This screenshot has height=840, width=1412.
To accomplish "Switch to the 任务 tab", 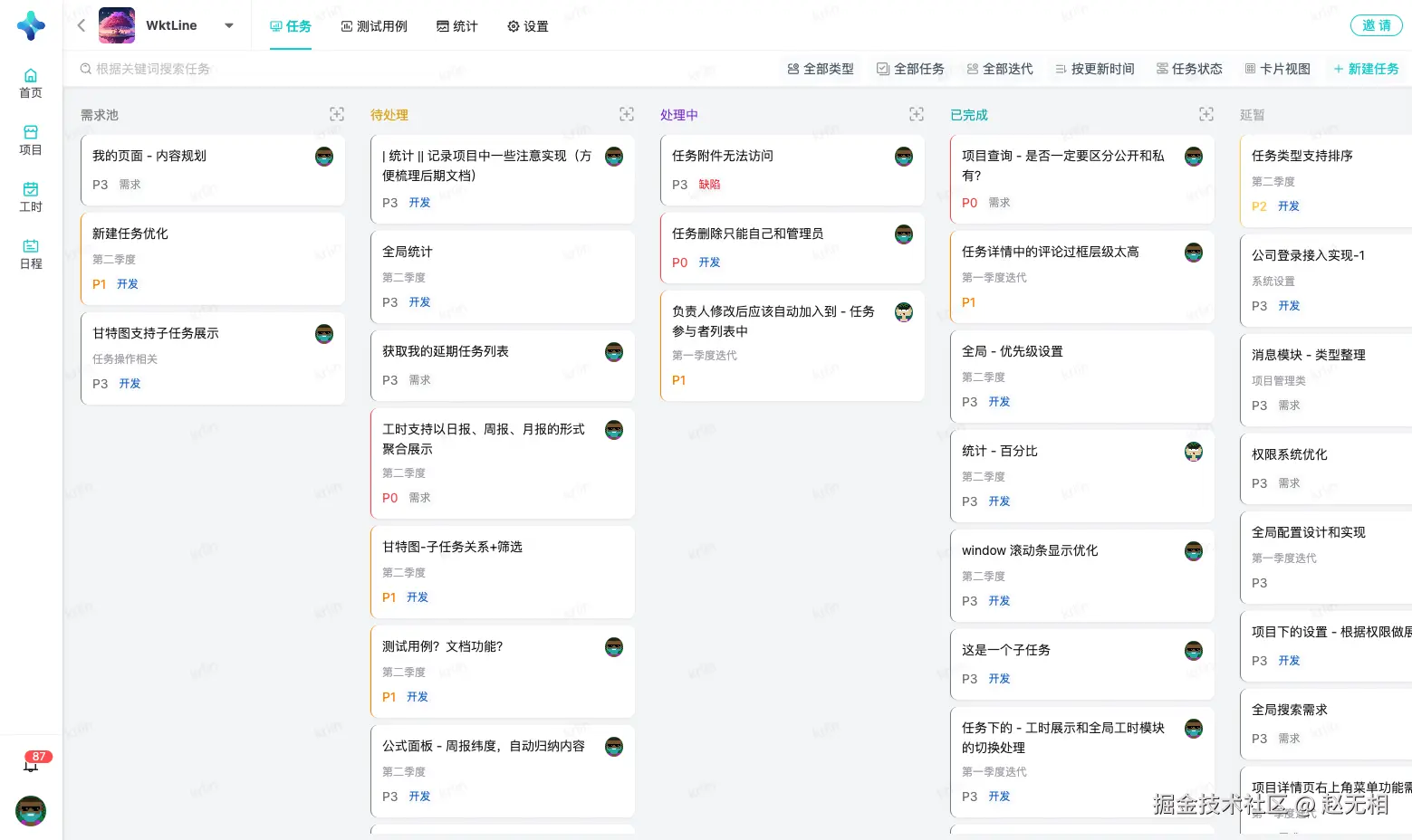I will pos(291,26).
